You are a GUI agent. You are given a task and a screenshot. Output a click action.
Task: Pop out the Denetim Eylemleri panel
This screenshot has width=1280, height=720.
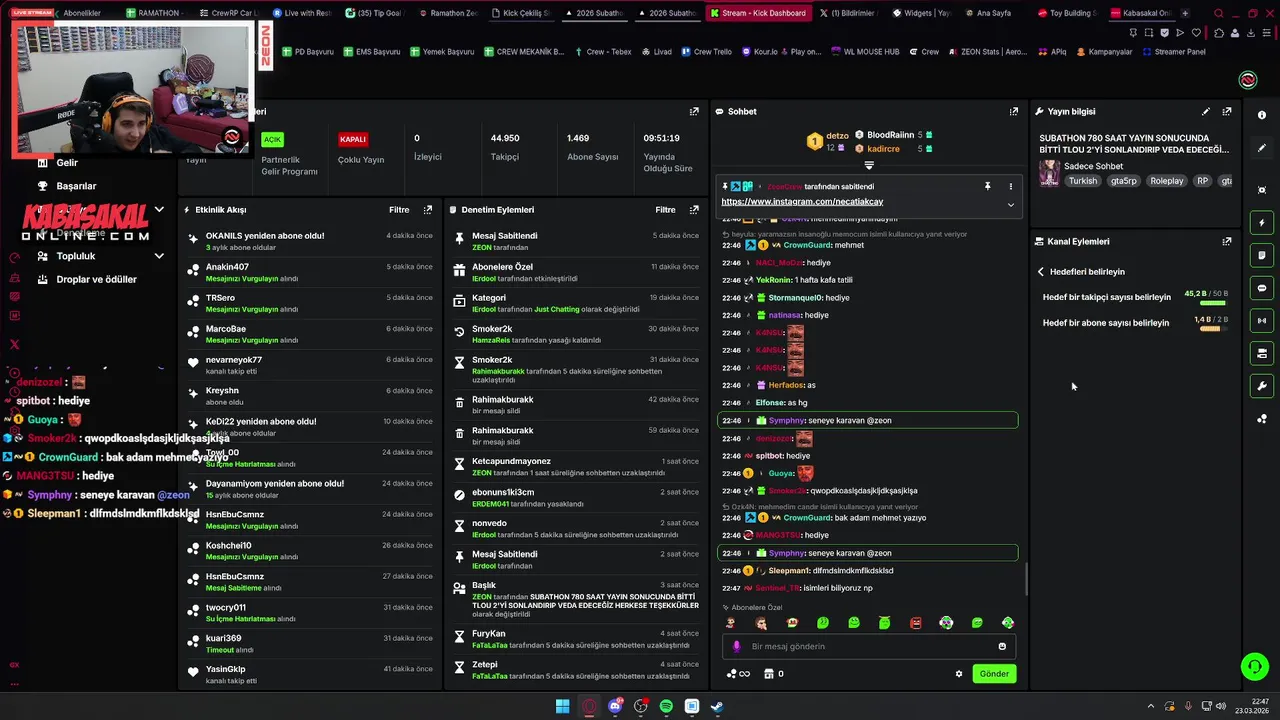point(694,210)
